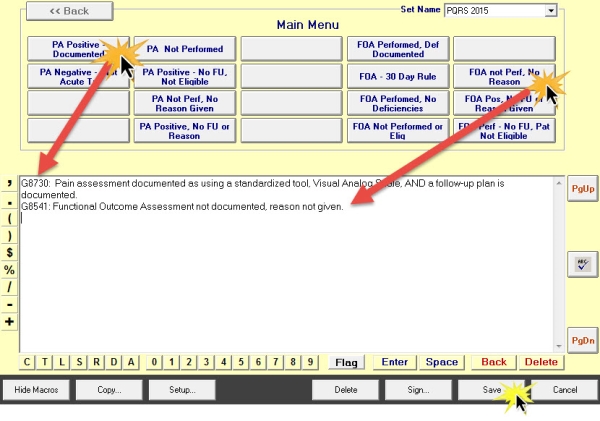This screenshot has width=600, height=421.
Task: Open the Setup... dialog
Action: click(182, 389)
